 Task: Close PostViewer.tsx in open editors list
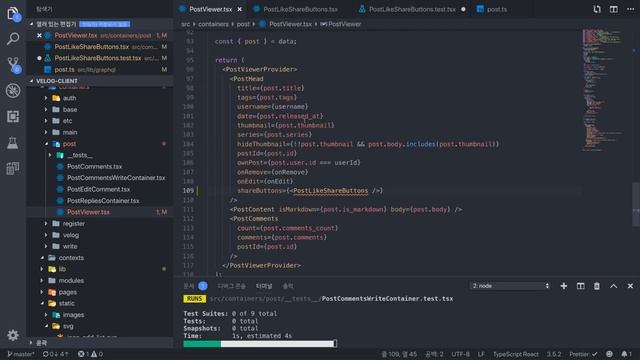click(39, 36)
